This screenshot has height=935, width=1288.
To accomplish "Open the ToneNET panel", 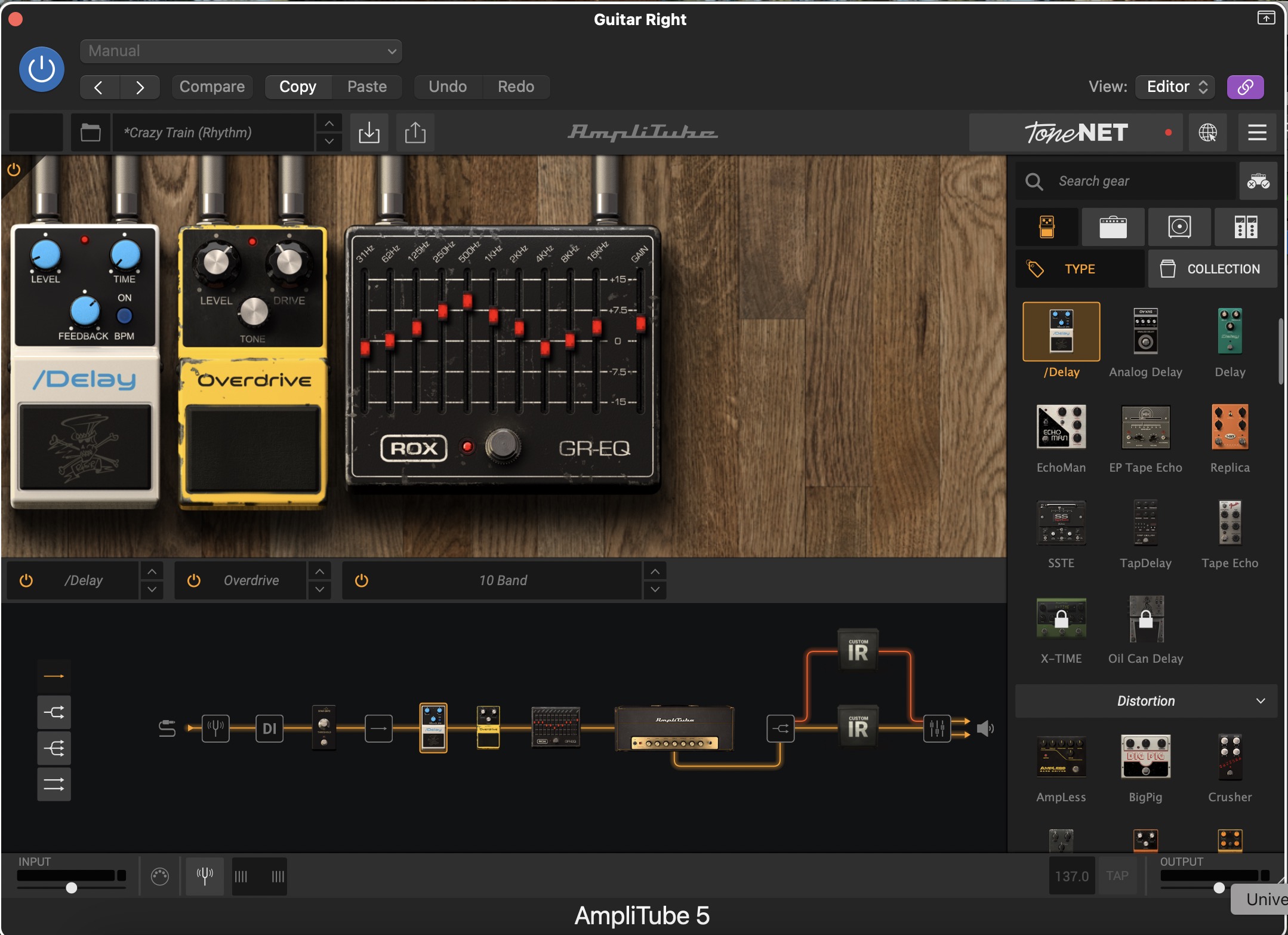I will coord(1076,132).
